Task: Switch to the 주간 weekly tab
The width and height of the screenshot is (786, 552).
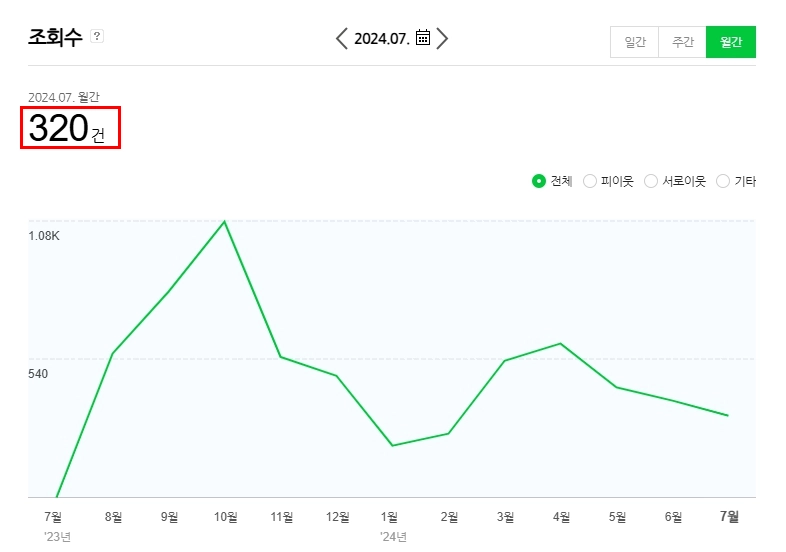Action: pos(682,42)
